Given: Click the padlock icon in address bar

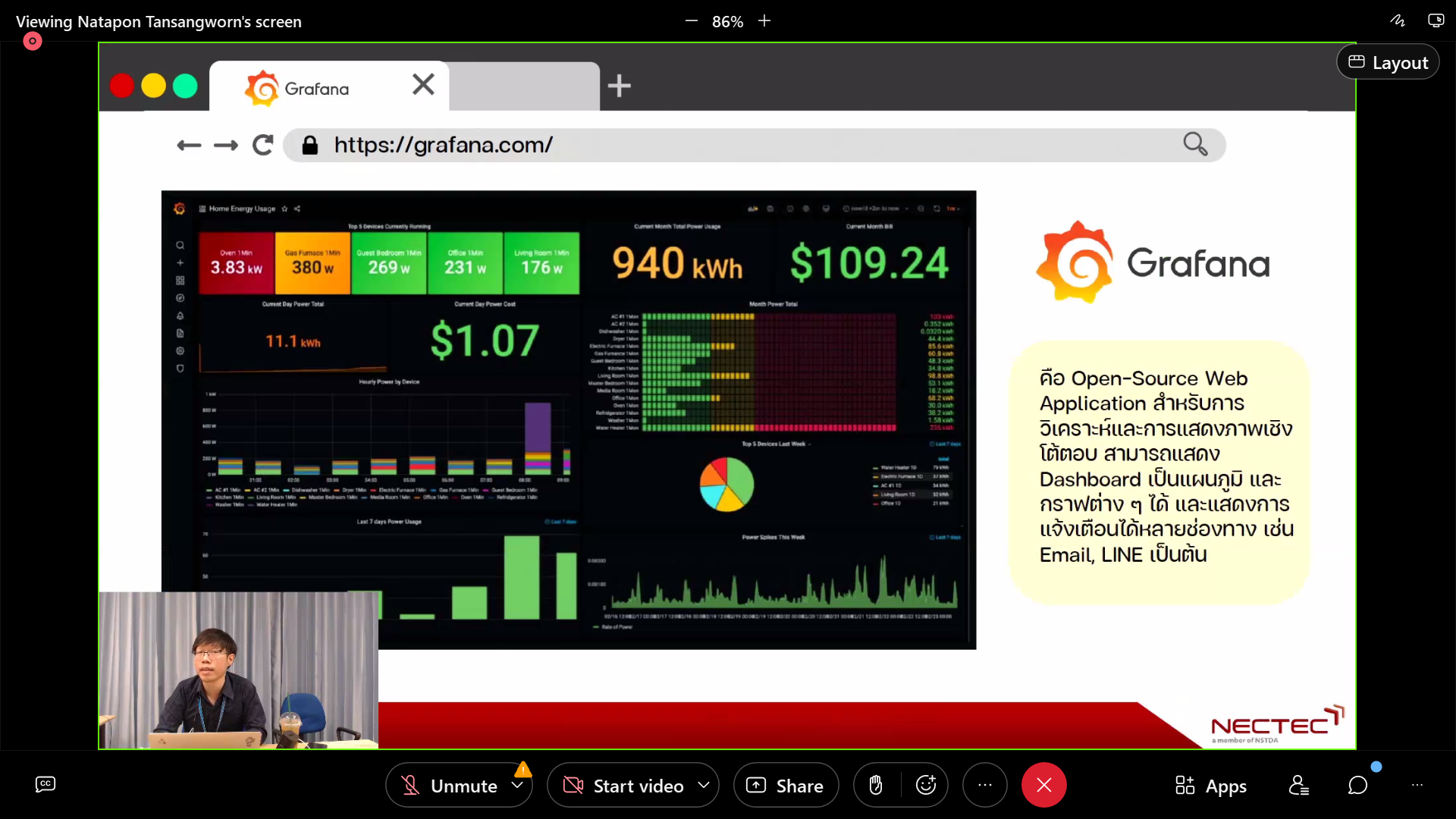Looking at the screenshot, I should 309,145.
